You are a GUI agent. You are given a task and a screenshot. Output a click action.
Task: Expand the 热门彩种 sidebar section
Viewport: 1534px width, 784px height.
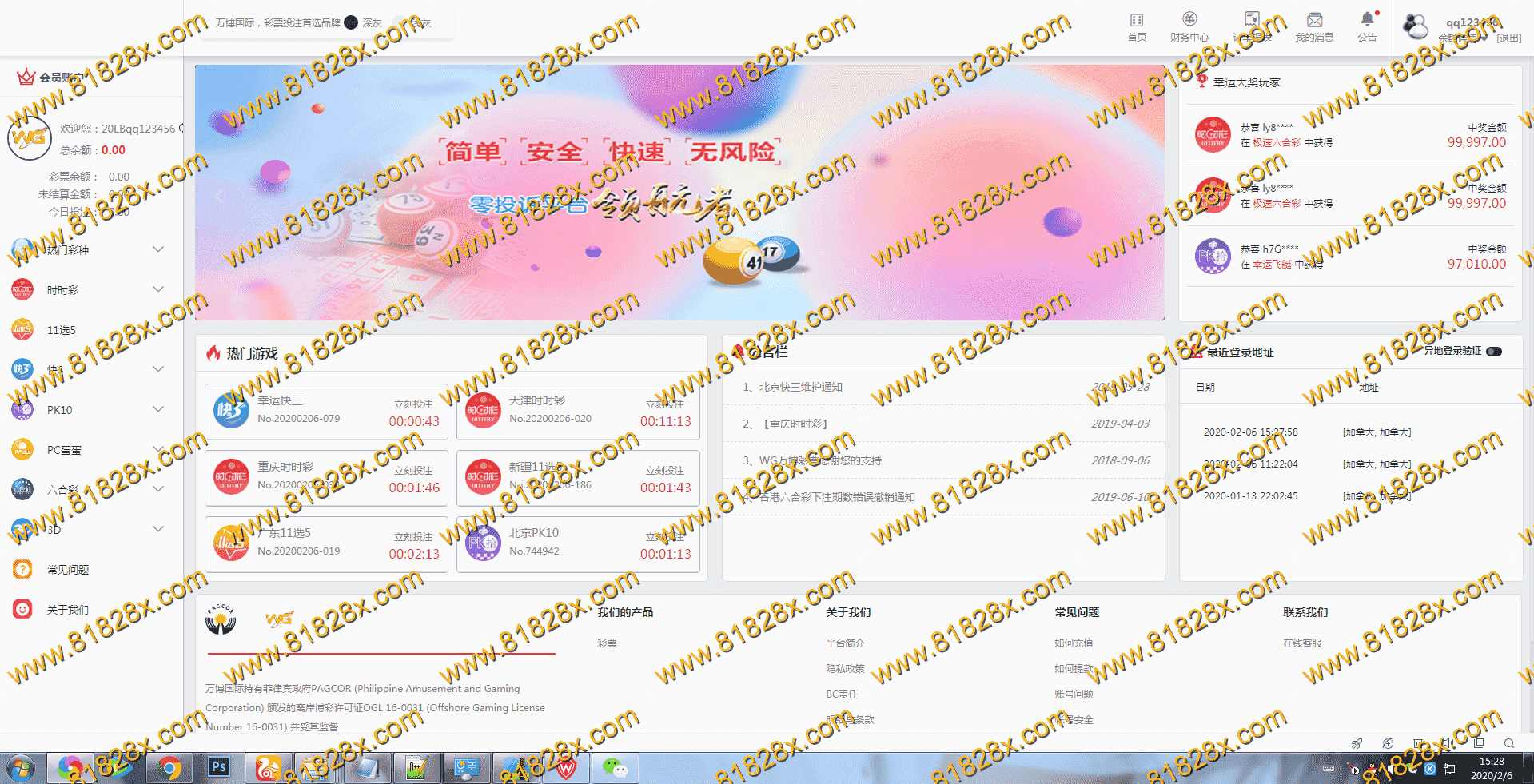(x=157, y=249)
